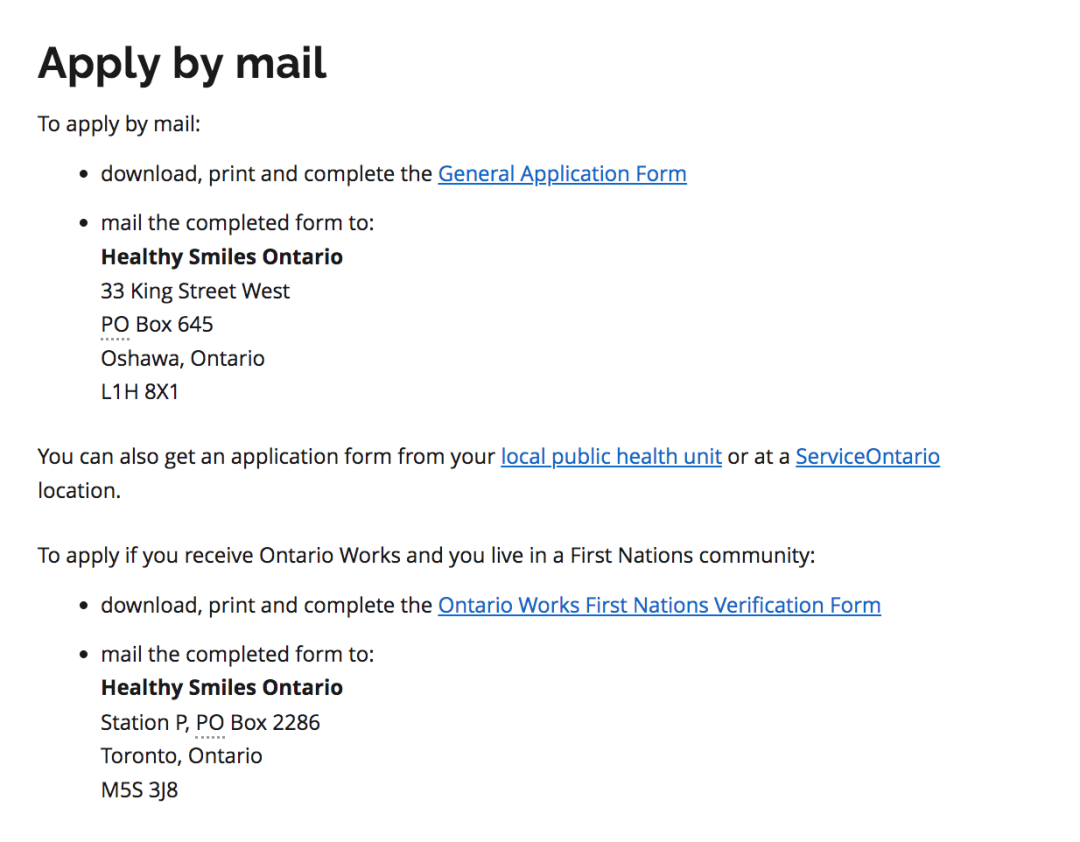Screen dimensions: 1080x842
Task: Click the '33 King Street West' address line
Action: click(x=195, y=291)
